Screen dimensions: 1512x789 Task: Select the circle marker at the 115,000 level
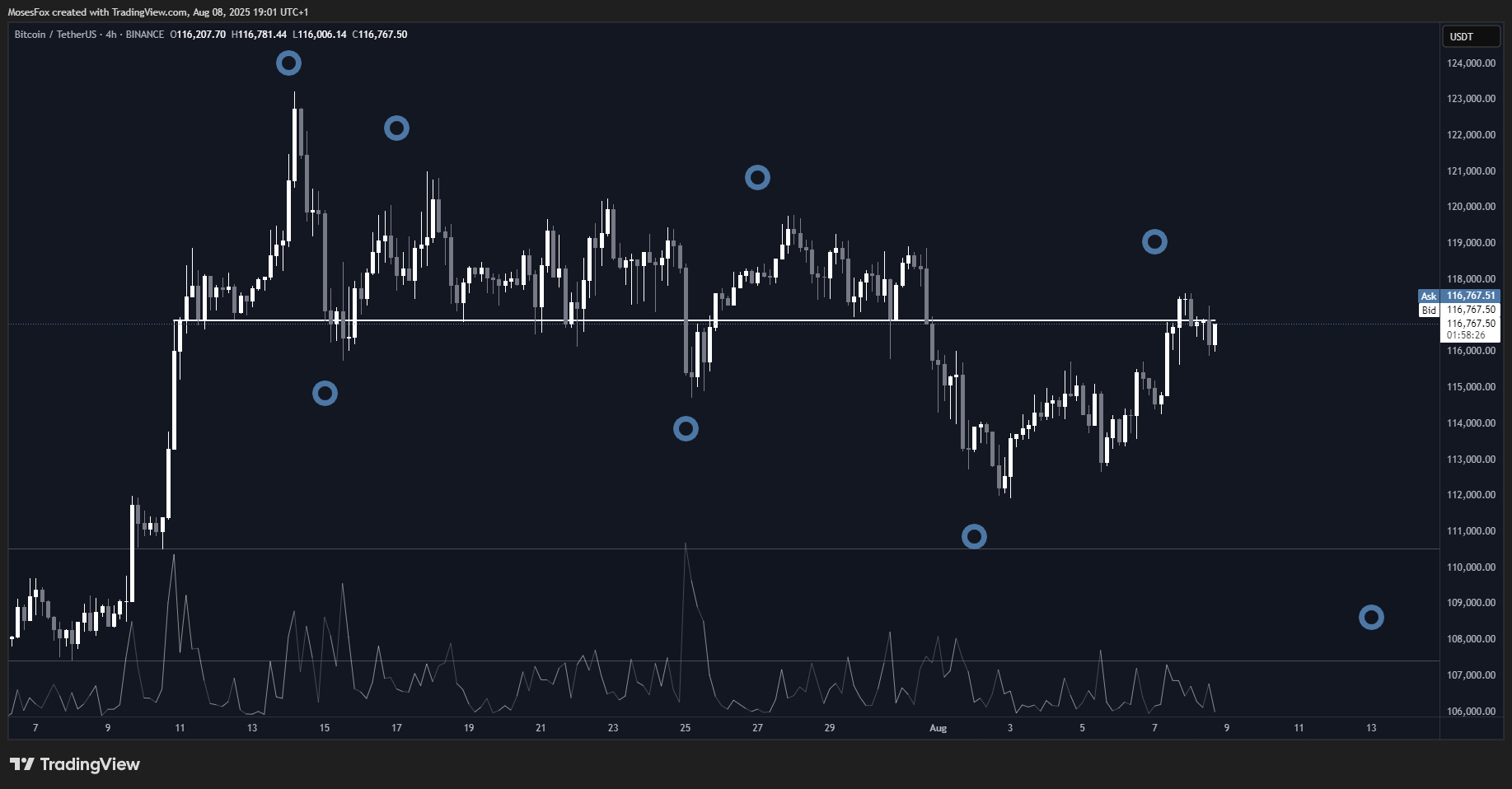point(325,393)
